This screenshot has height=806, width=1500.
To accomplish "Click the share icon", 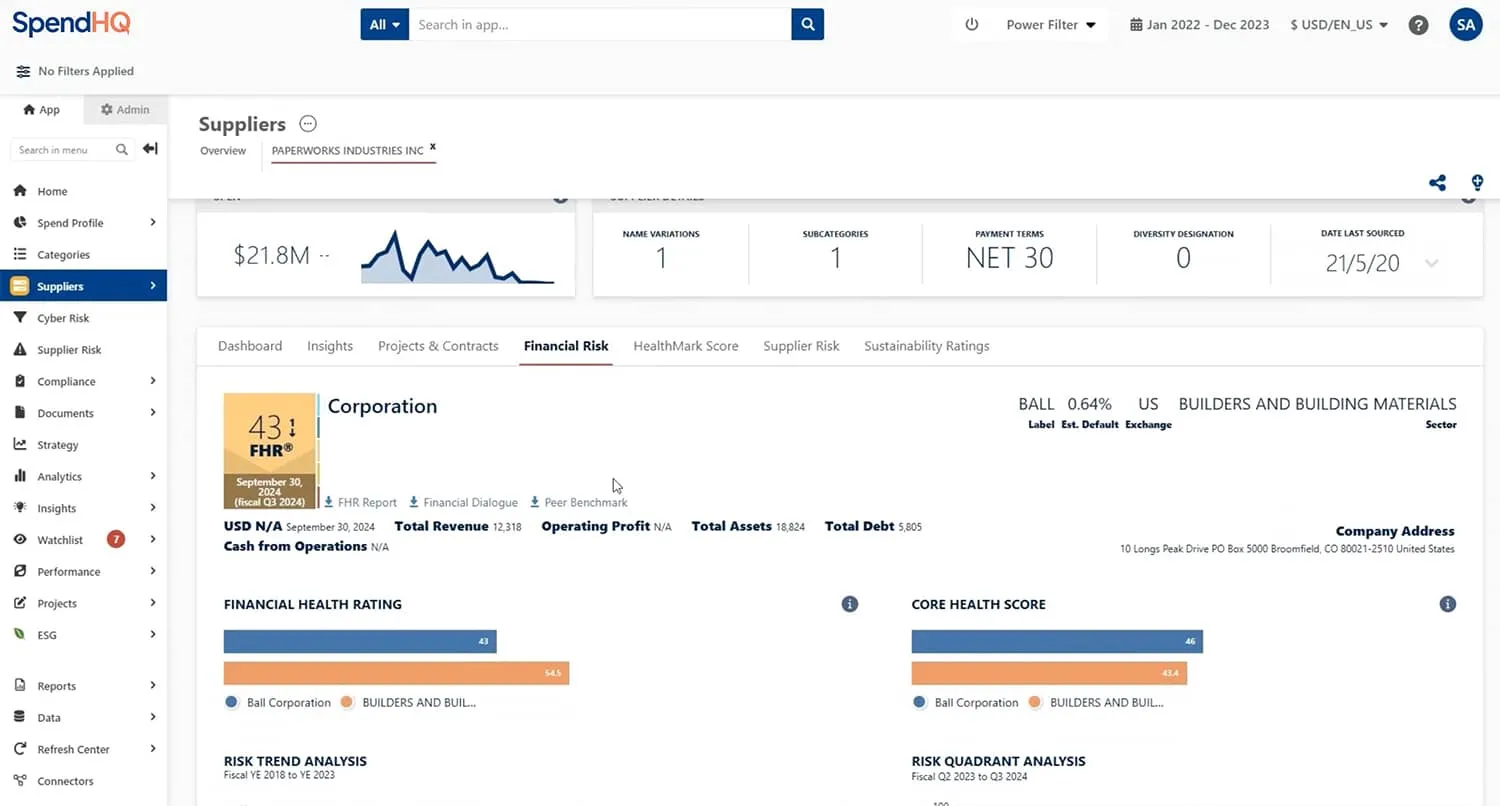I will [1437, 183].
